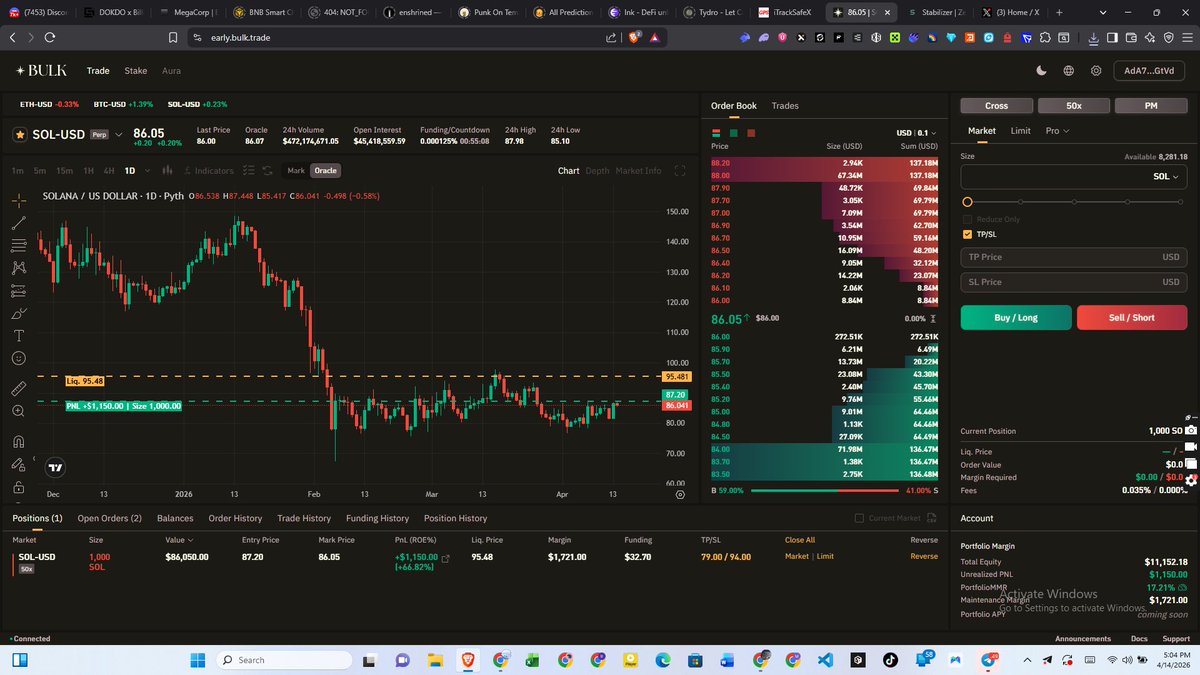Expand the Pro order type dropdown
Image resolution: width=1200 pixels, height=675 pixels.
point(1057,131)
